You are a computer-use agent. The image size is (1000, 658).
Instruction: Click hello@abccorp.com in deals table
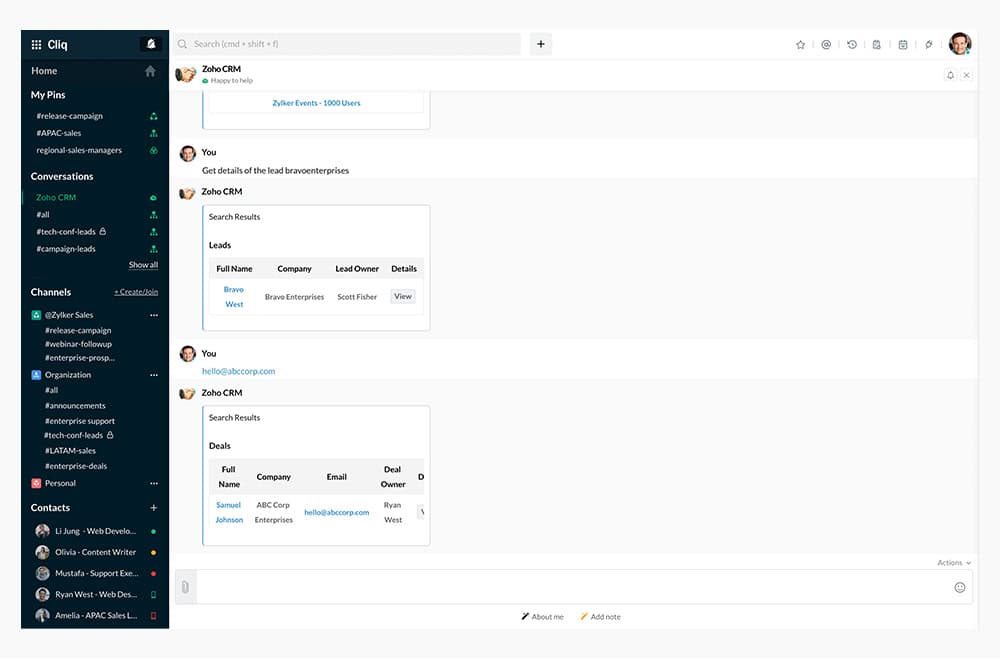coord(337,513)
